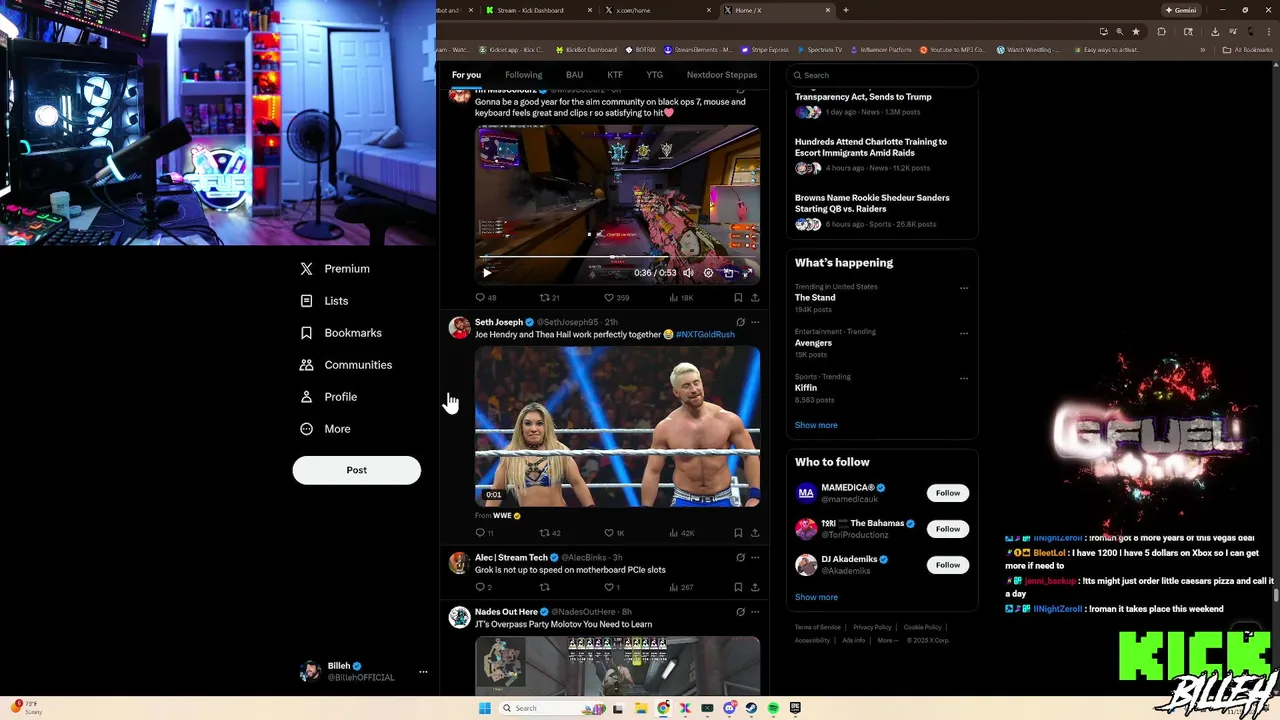Viewport: 1280px width, 720px height.
Task: Click Show more under What's happening
Action: pyautogui.click(x=816, y=425)
